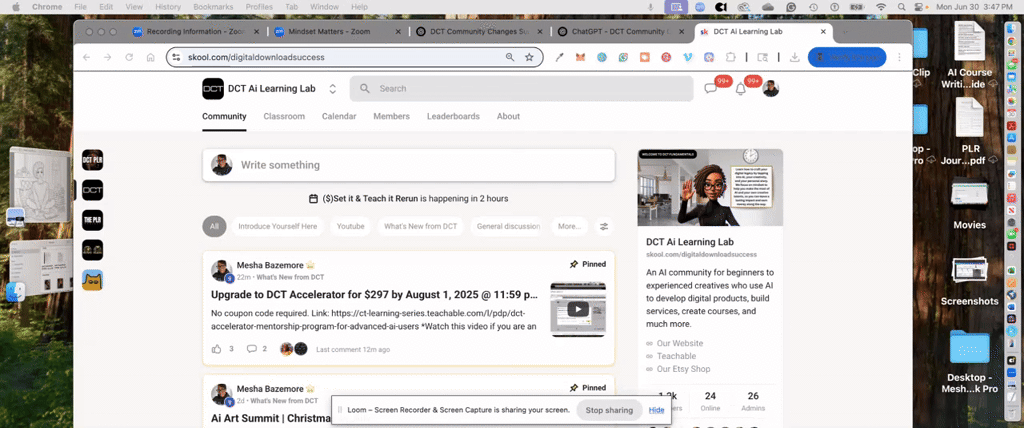Filter posts by General discussion
1024x428 pixels.
pos(507,226)
